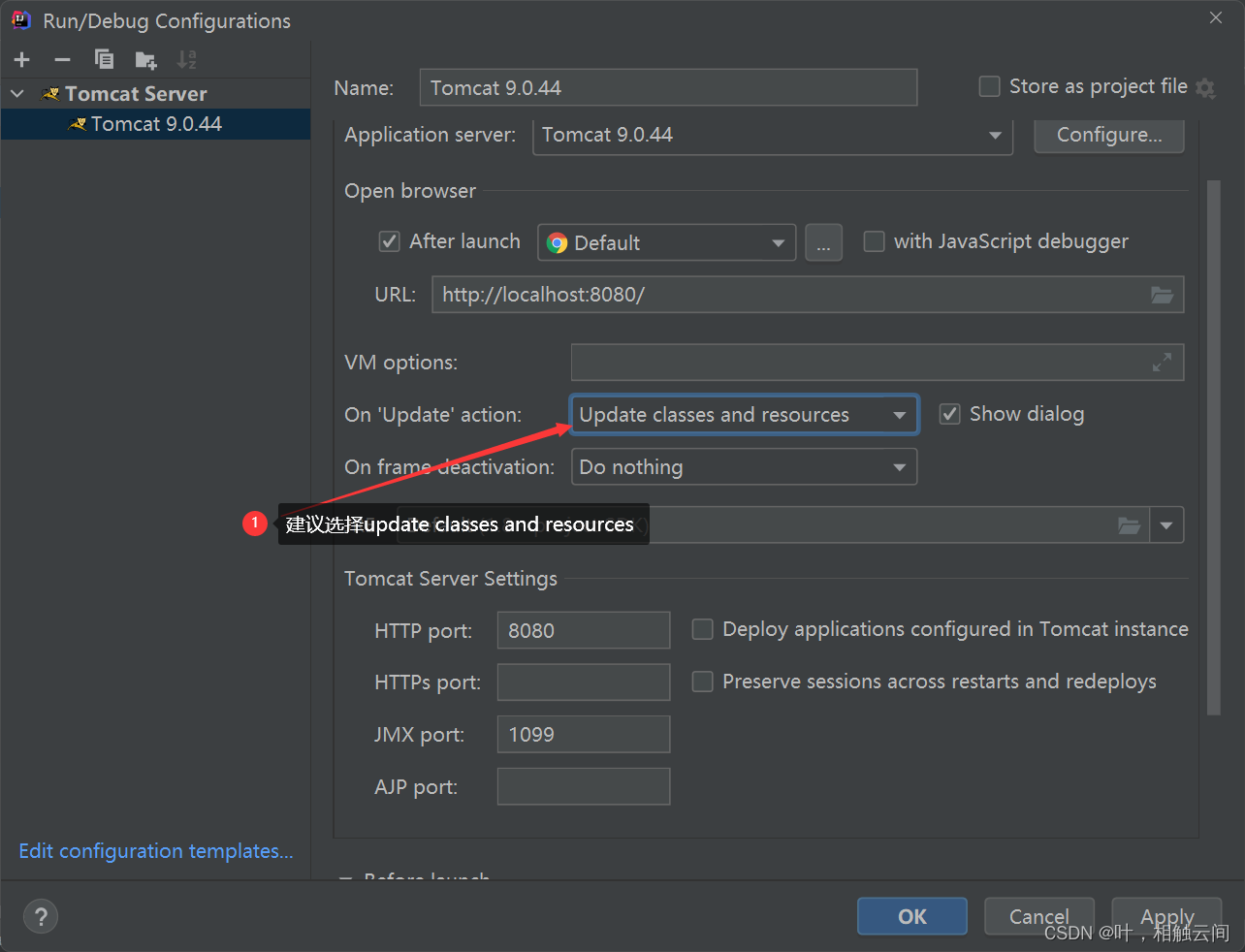This screenshot has height=952, width=1245.
Task: Uncheck Show dialog
Action: click(950, 414)
